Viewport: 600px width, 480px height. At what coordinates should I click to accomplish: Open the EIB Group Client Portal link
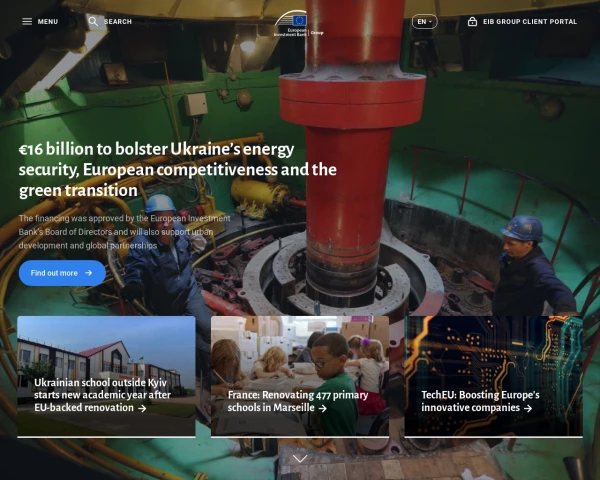[x=529, y=21]
